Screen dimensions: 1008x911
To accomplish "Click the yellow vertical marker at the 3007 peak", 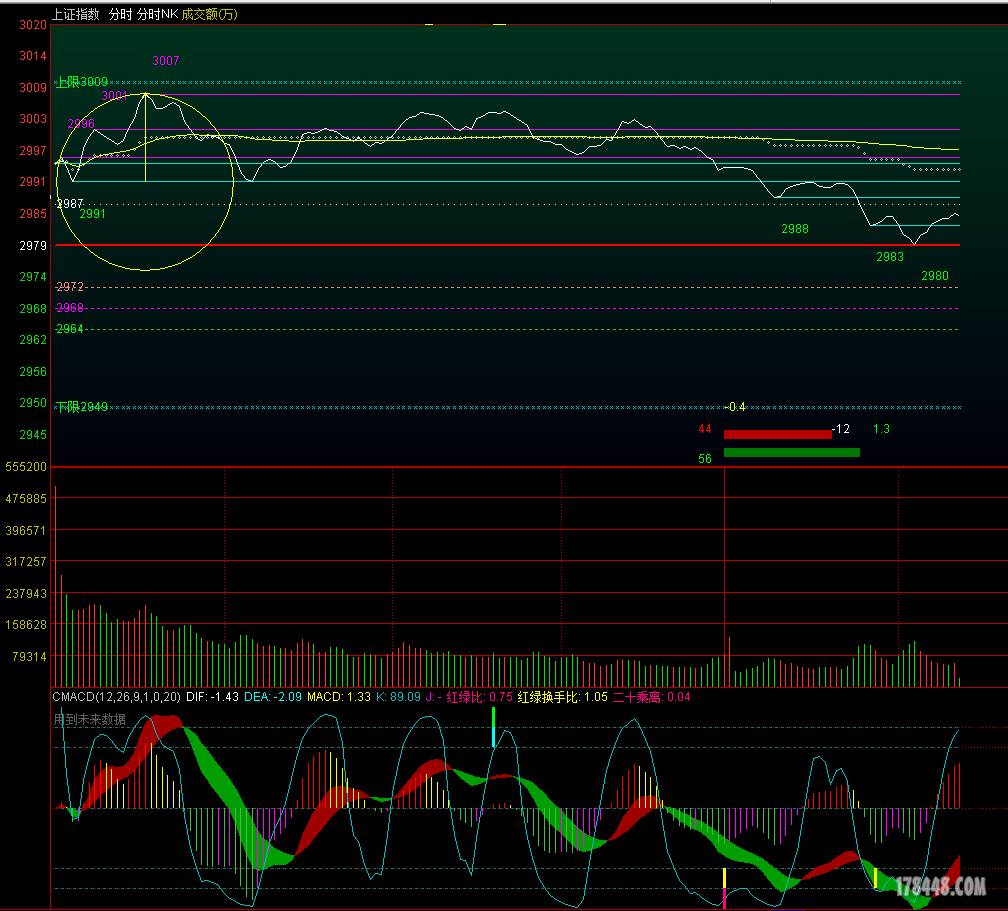I will [x=146, y=138].
